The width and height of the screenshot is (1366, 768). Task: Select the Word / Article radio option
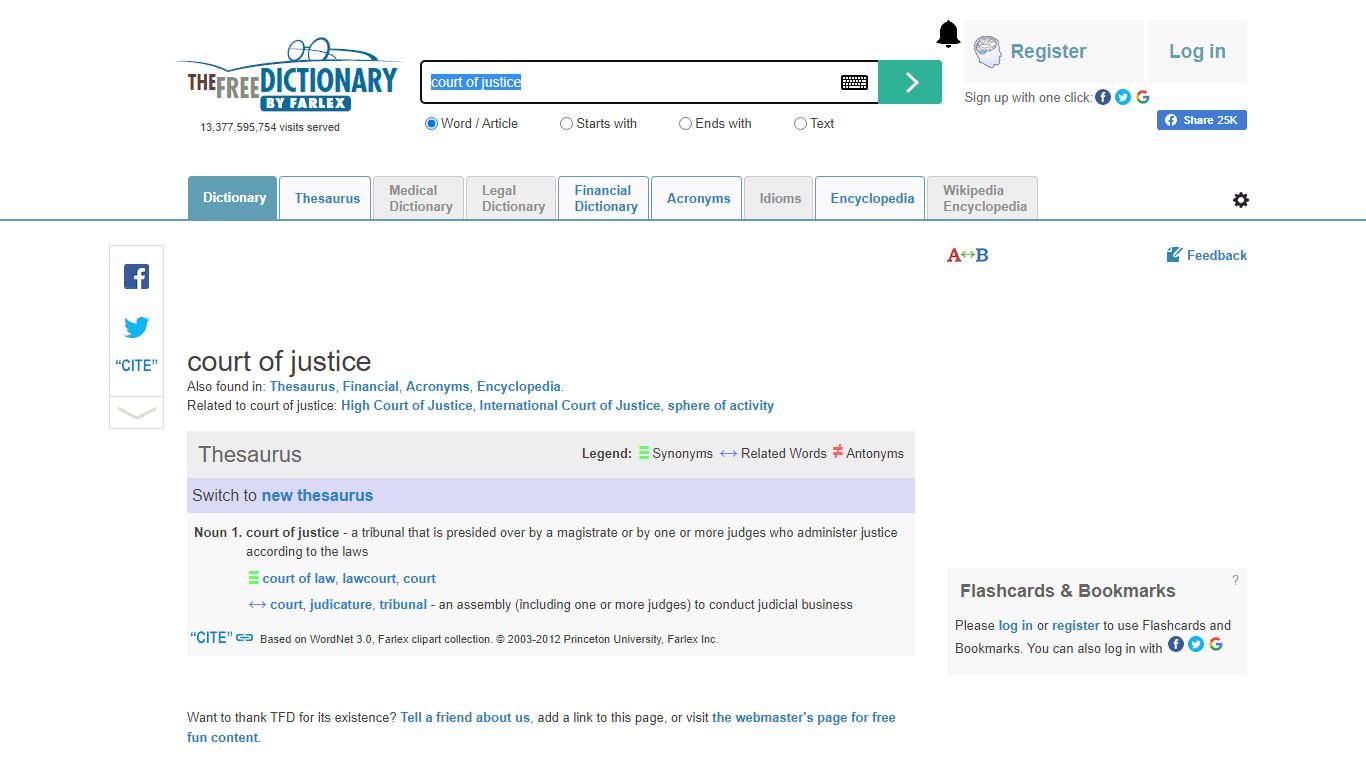432,124
